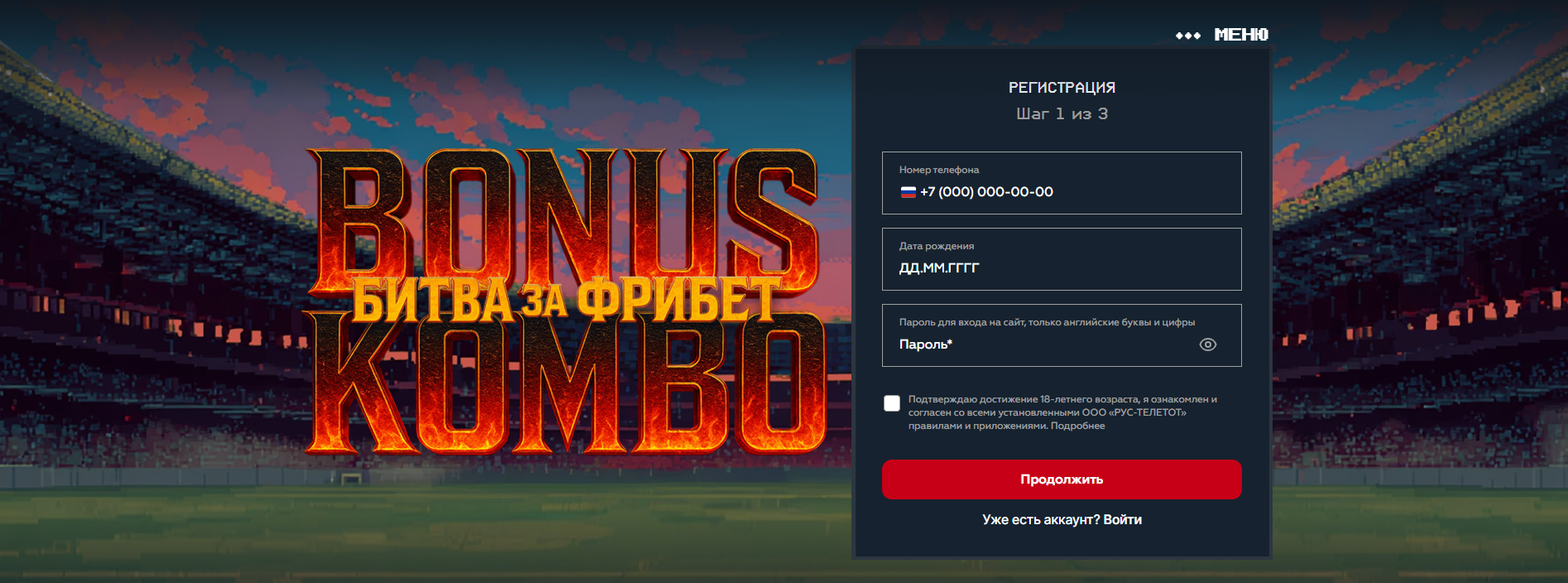The image size is (1568, 583).
Task: Show password using the eye icon
Action: click(1208, 344)
